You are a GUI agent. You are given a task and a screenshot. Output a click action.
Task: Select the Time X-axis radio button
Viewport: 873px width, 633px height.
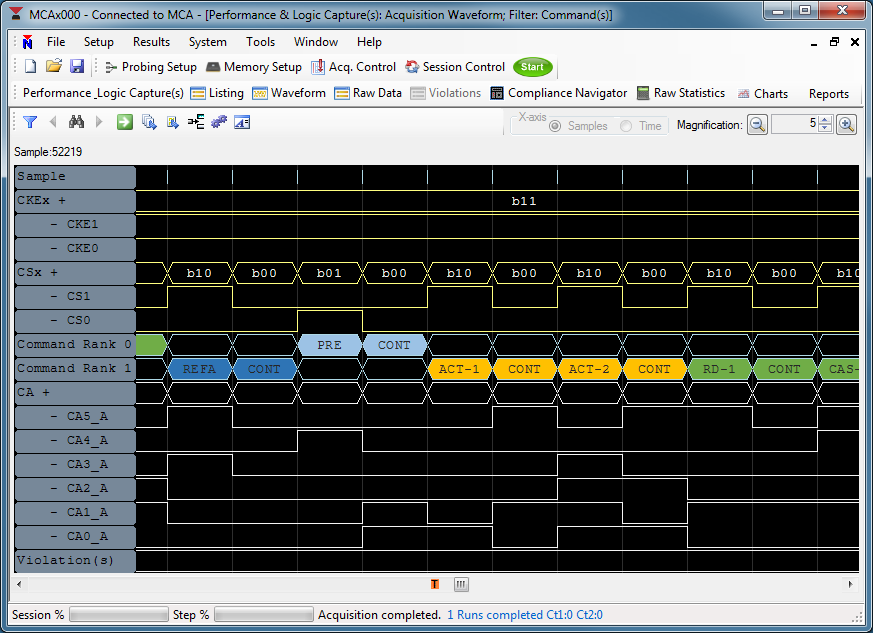point(626,126)
